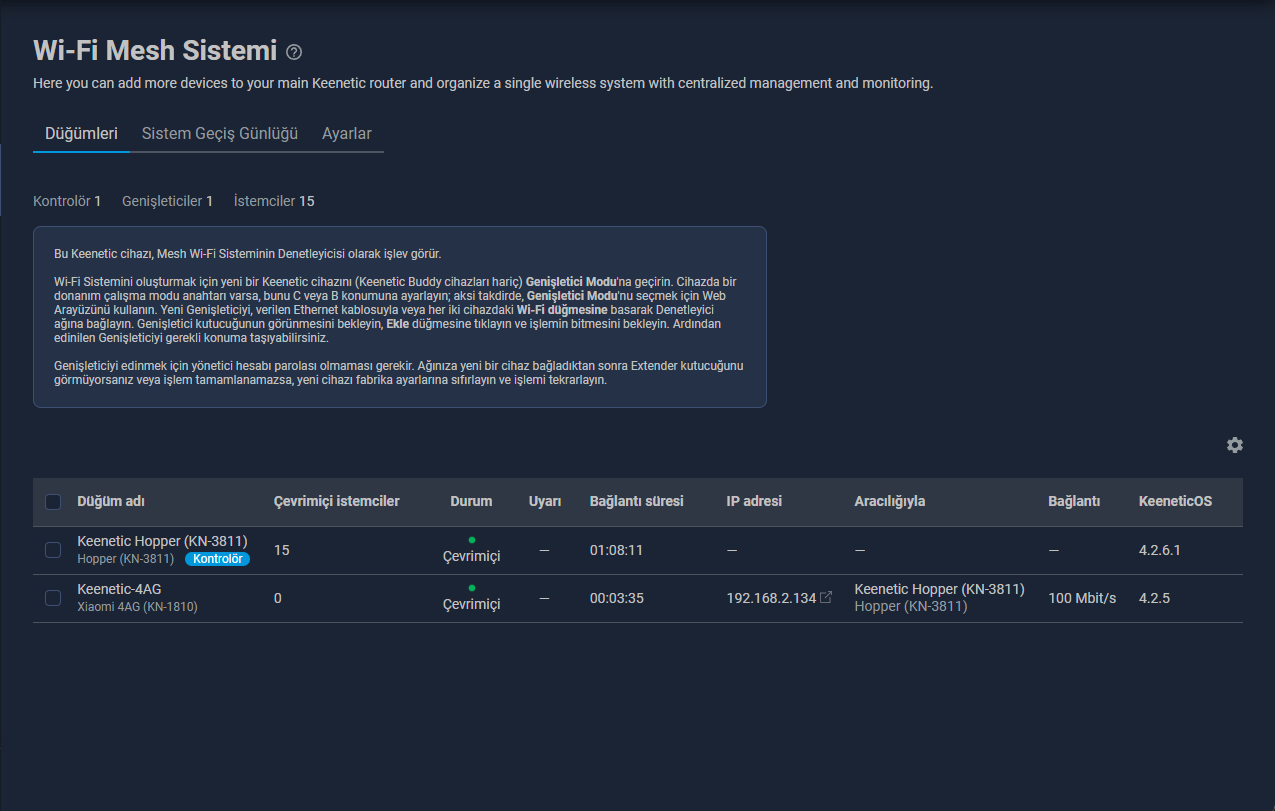1275x811 pixels.
Task: Click green online status dot for Keenetic Hopper
Action: pyautogui.click(x=471, y=540)
